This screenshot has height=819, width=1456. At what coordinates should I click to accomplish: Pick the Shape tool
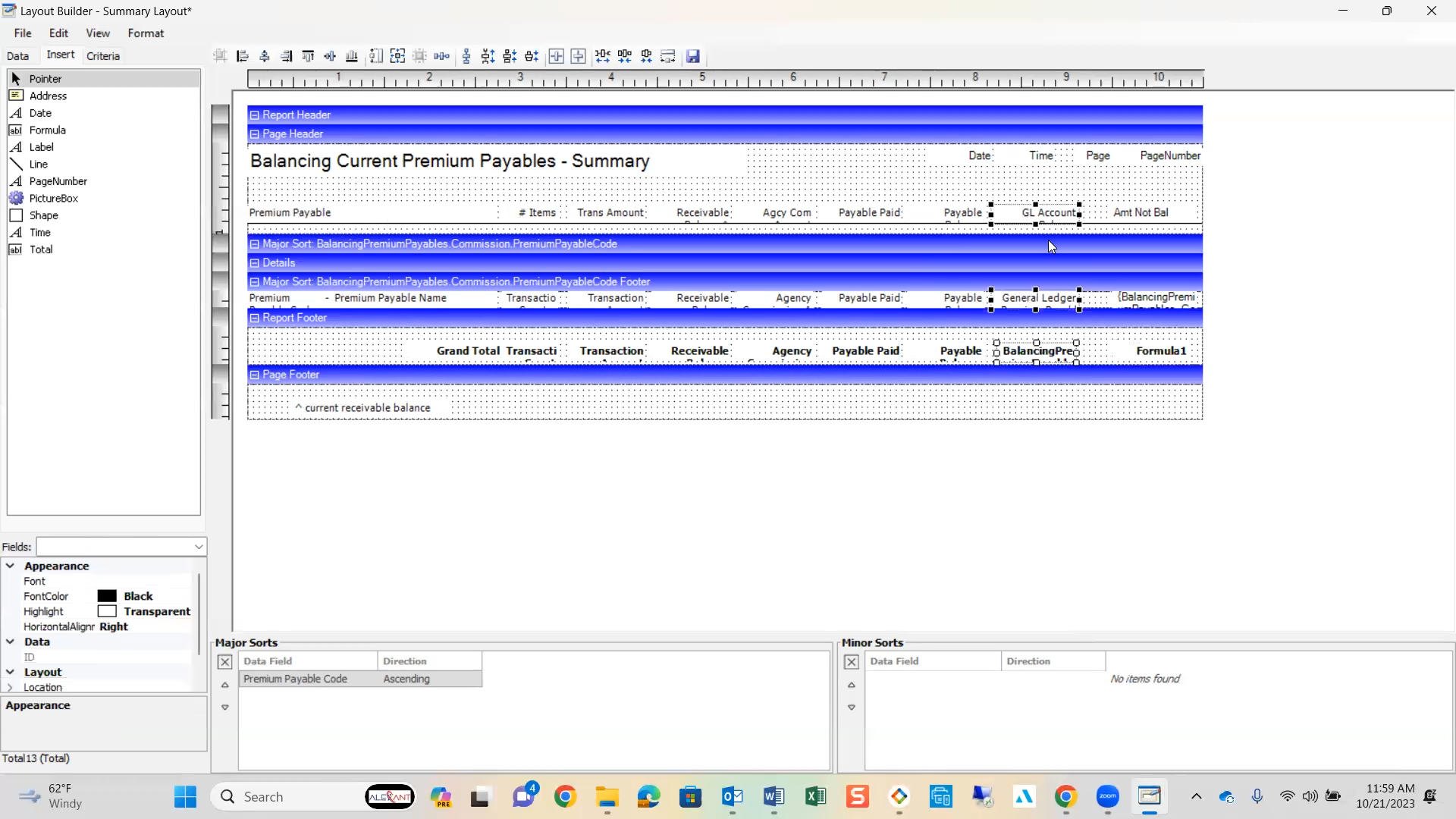[x=44, y=215]
